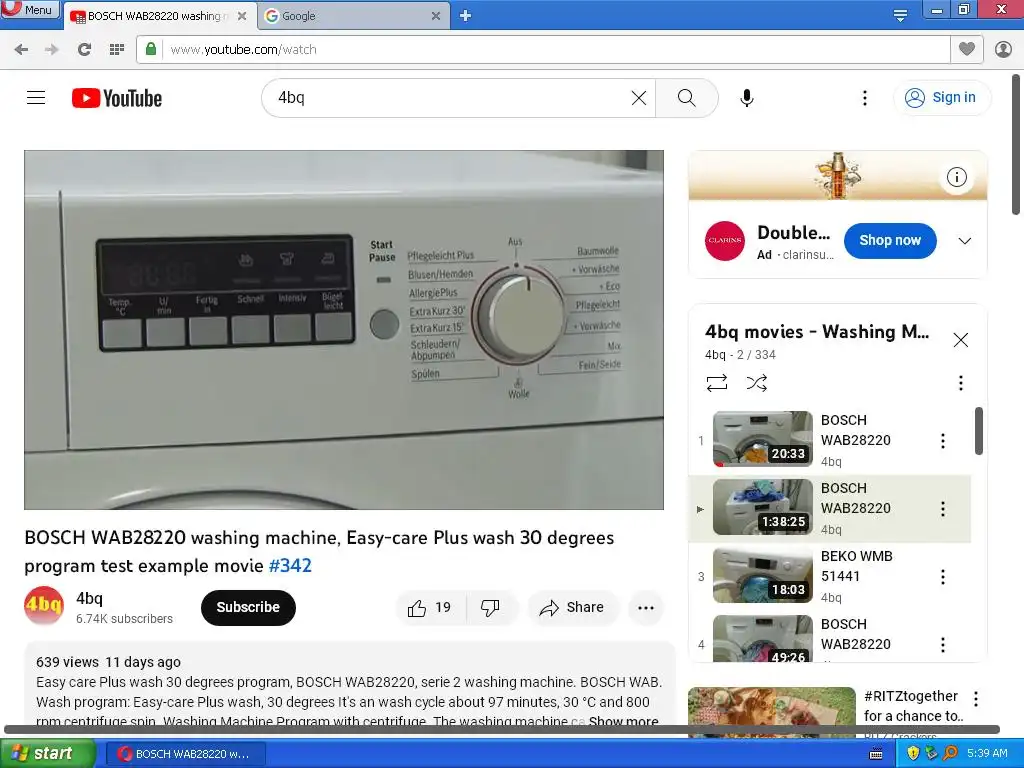Open options for the 20:33 playlist item
This screenshot has width=1024, height=768.
[942, 441]
